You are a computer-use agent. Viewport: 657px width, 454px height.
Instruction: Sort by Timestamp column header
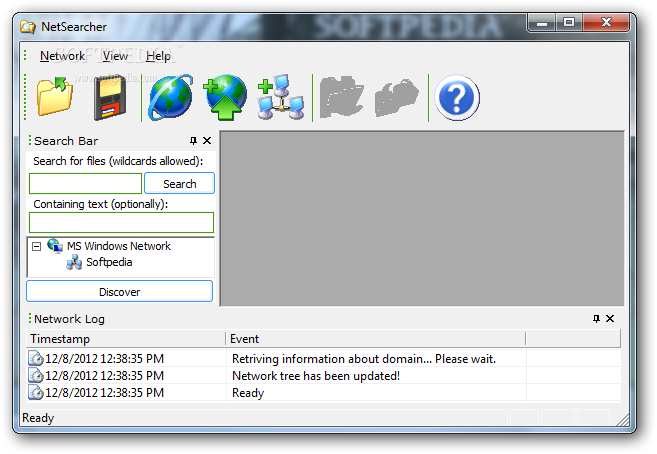coord(126,338)
